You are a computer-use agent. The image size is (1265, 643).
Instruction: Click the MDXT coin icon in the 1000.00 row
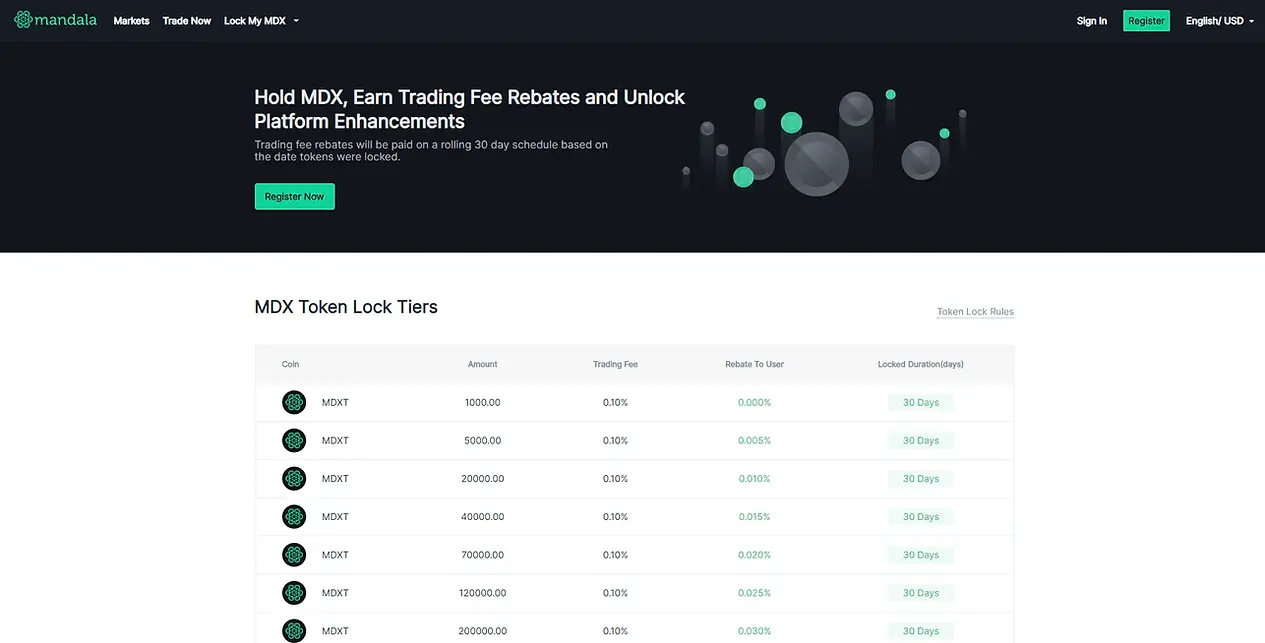[x=294, y=402]
